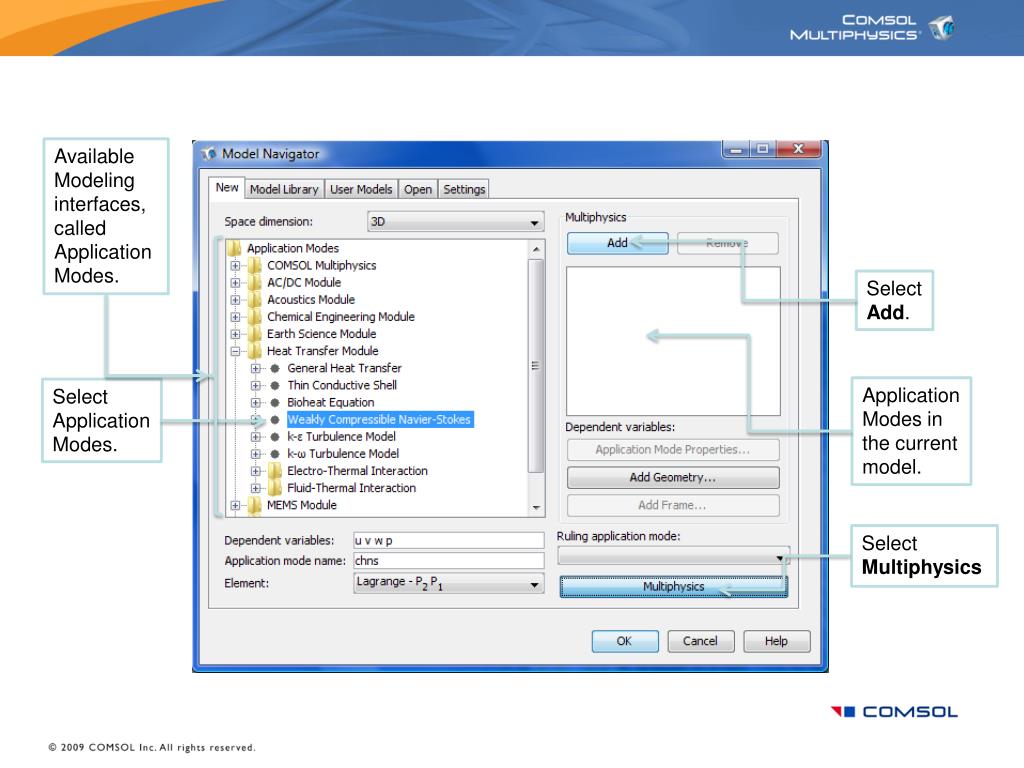Viewport: 1024px width, 768px height.
Task: Expand the COMSOL Multiphysics tree node
Action: 235,266
